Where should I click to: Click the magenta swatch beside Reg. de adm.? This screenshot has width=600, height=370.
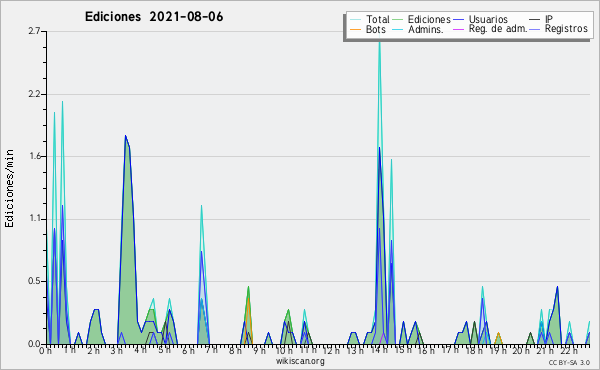pyautogui.click(x=458, y=29)
